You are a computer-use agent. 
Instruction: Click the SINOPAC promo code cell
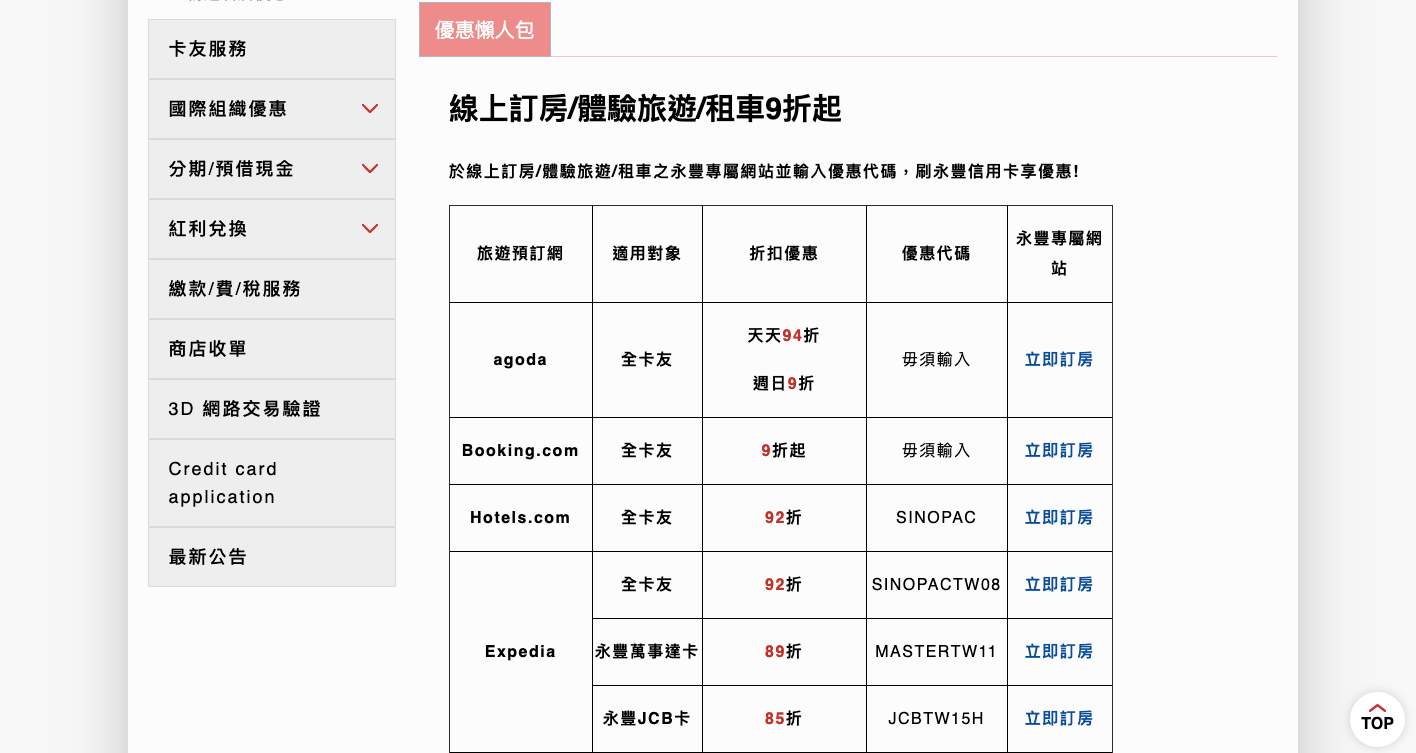click(x=936, y=517)
